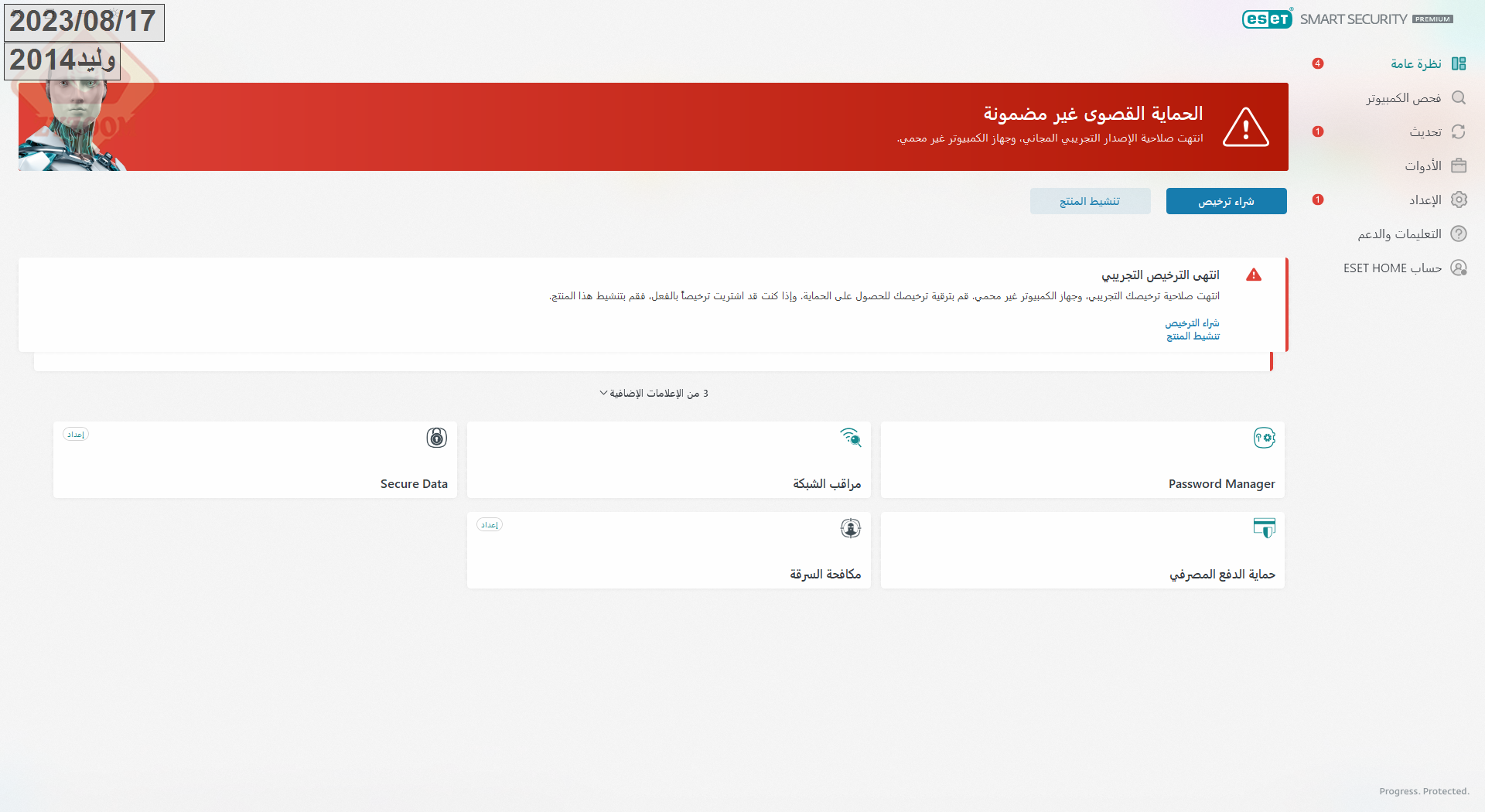The height and width of the screenshot is (812, 1485).
Task: Click the Network Inspector wifi icon
Action: pos(851,438)
